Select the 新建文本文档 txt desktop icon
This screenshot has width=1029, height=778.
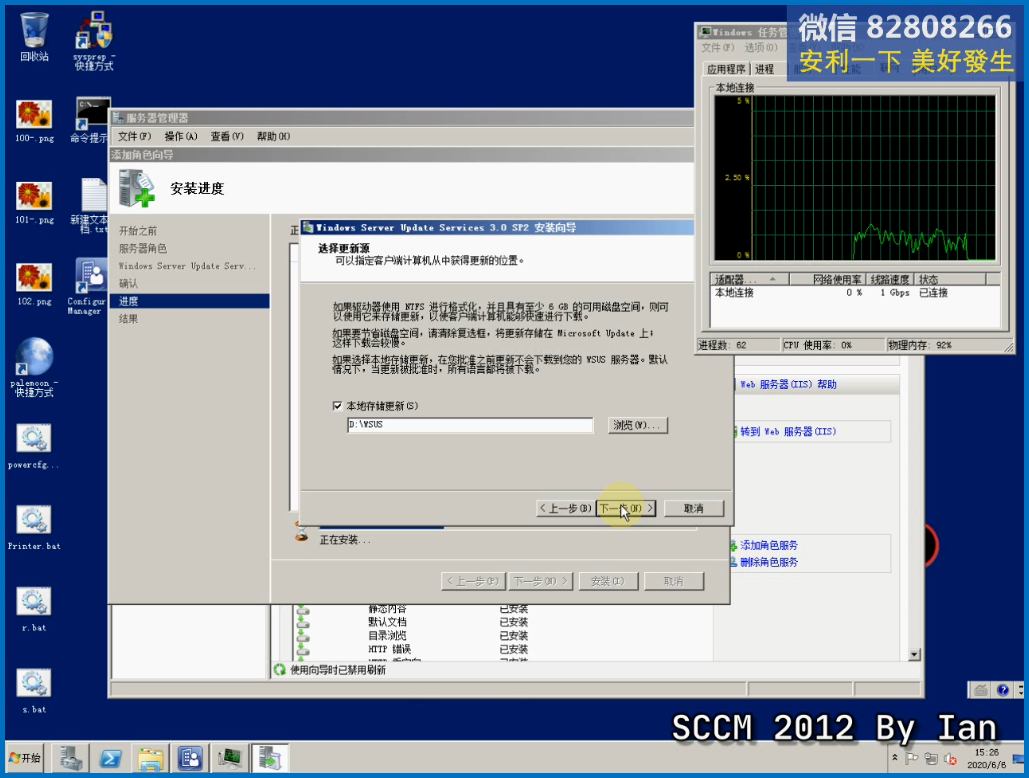tap(91, 205)
